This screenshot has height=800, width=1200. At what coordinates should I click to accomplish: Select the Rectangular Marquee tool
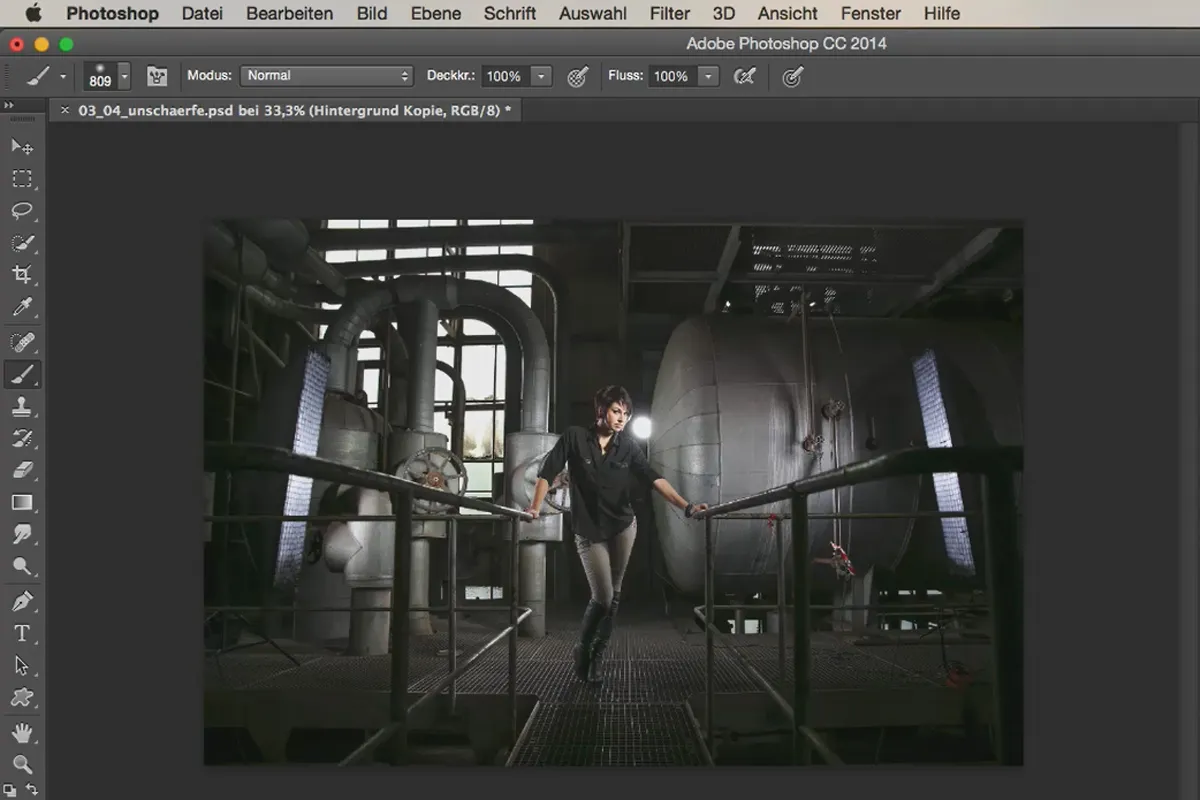point(22,179)
